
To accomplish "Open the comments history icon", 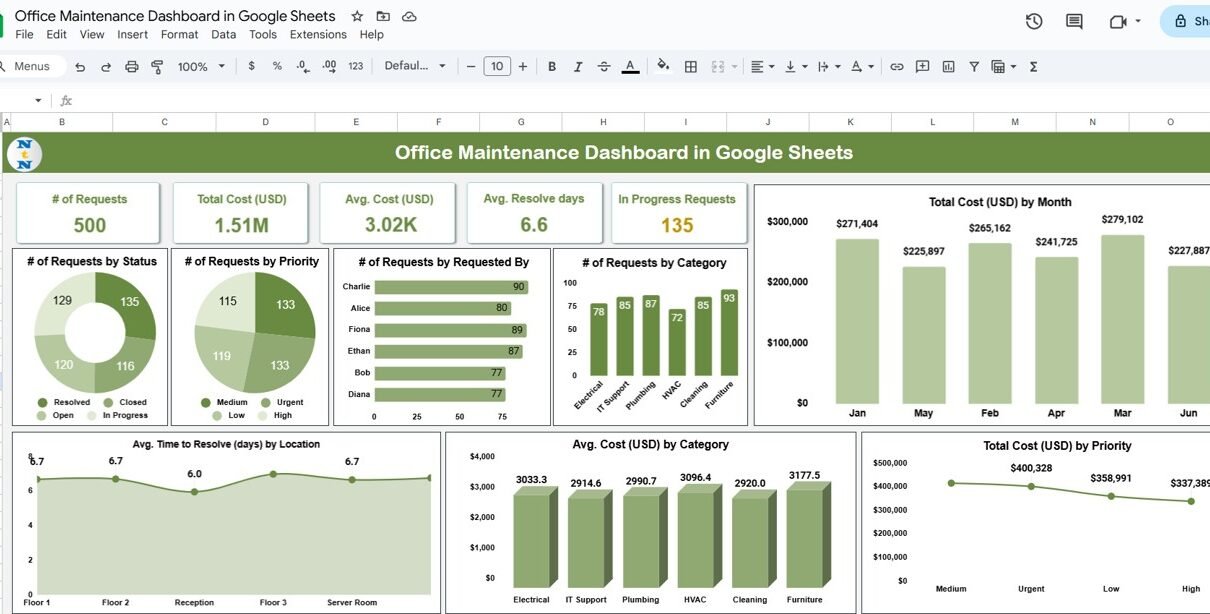I will (x=1074, y=21).
